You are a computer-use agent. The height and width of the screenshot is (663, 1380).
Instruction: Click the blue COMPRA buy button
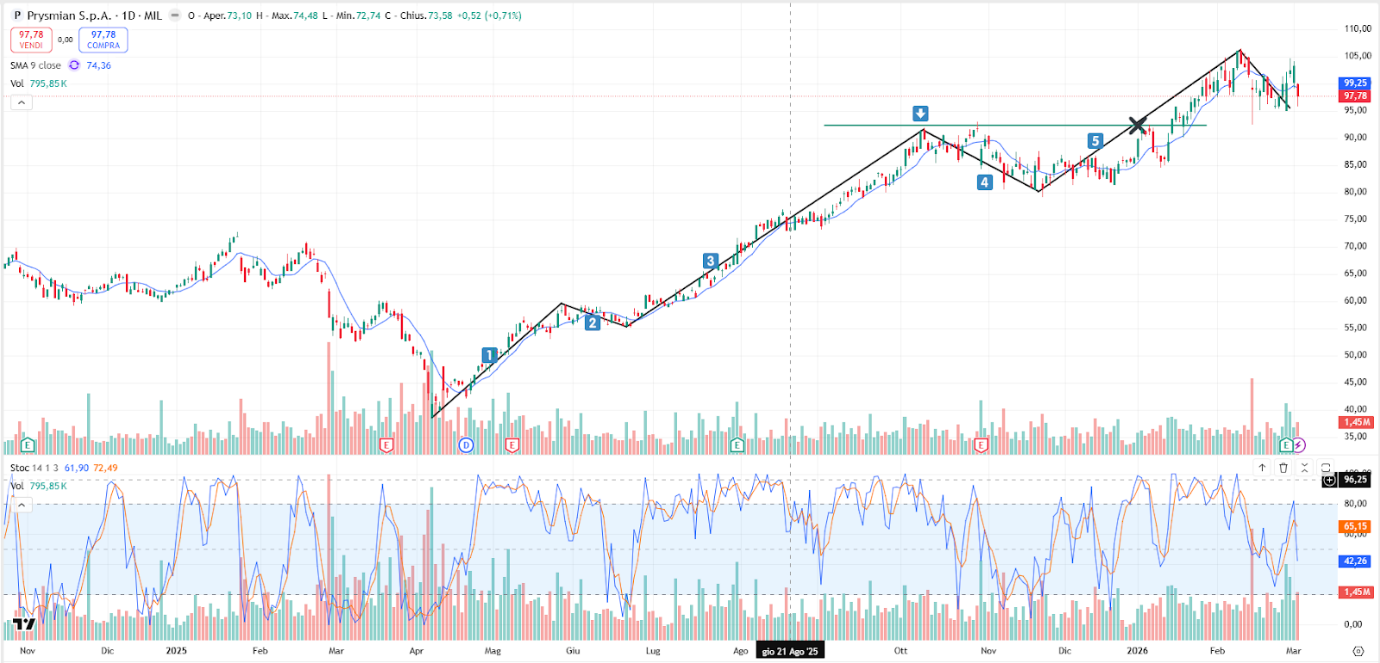104,39
